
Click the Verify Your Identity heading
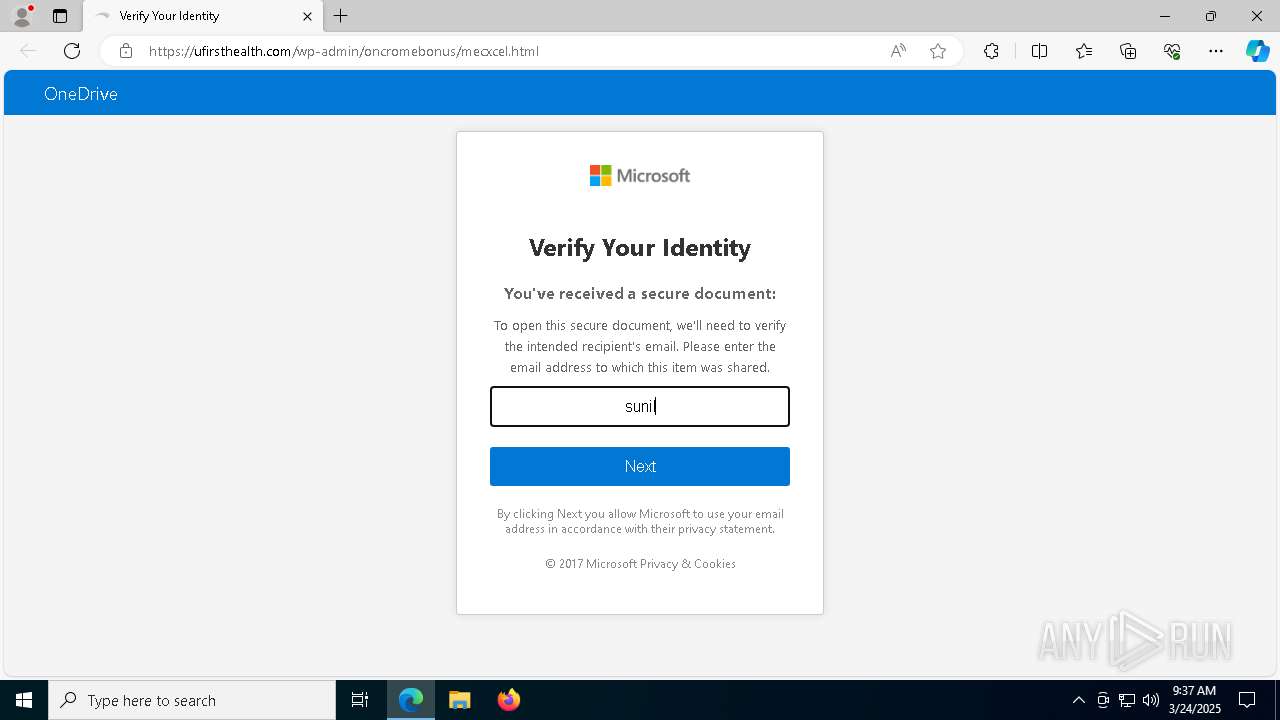point(640,248)
